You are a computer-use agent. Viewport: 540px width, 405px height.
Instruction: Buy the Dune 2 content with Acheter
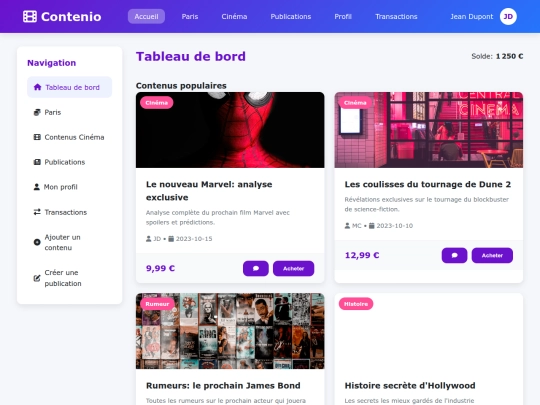492,255
